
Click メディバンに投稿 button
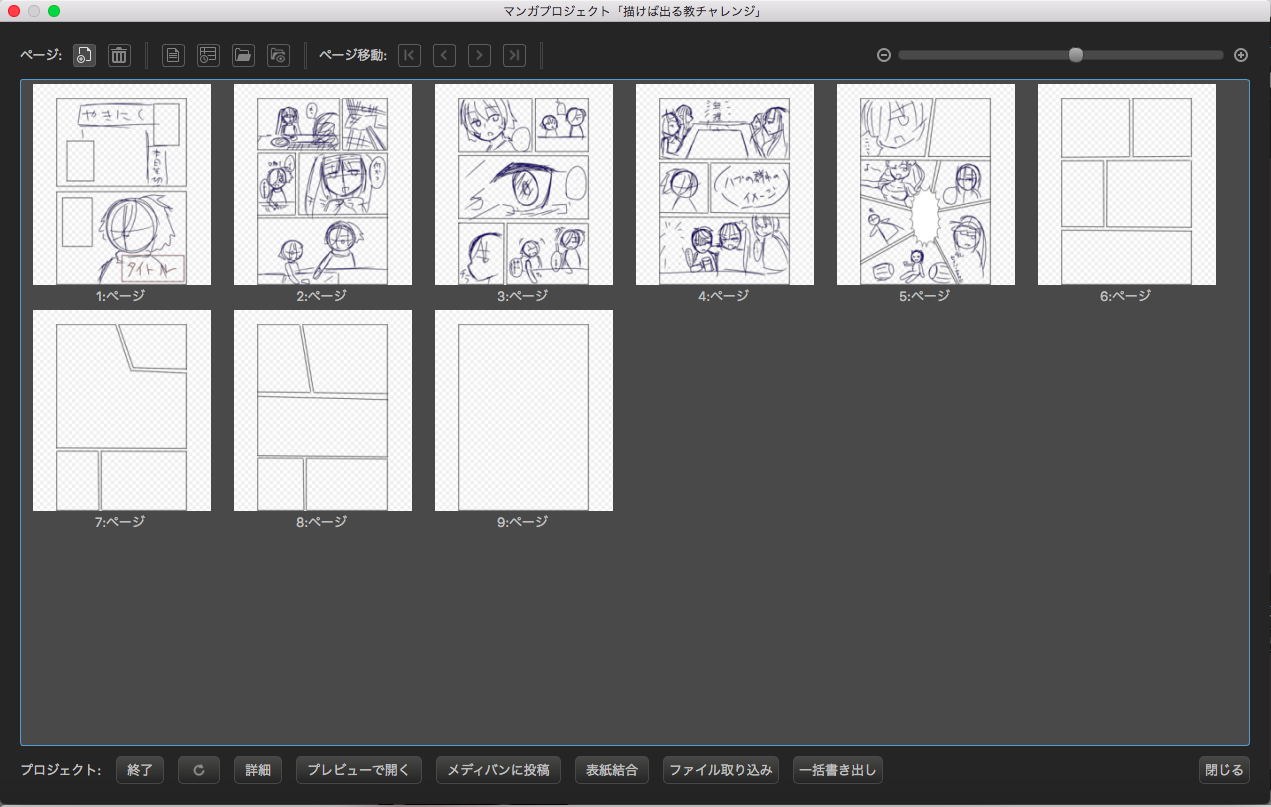498,770
